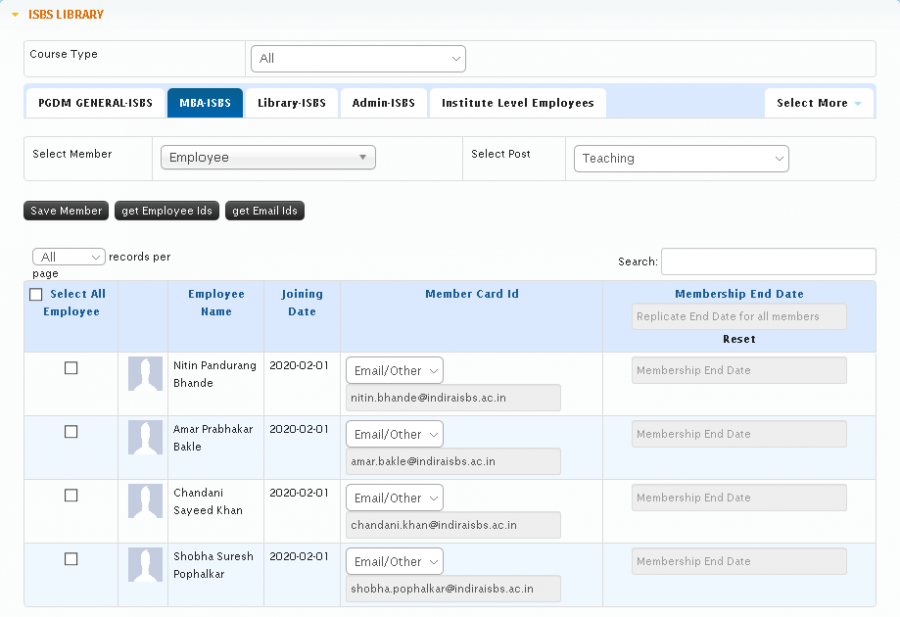The width and height of the screenshot is (900, 617).
Task: Tick the Select All Employee checkbox
Action: pyautogui.click(x=36, y=294)
